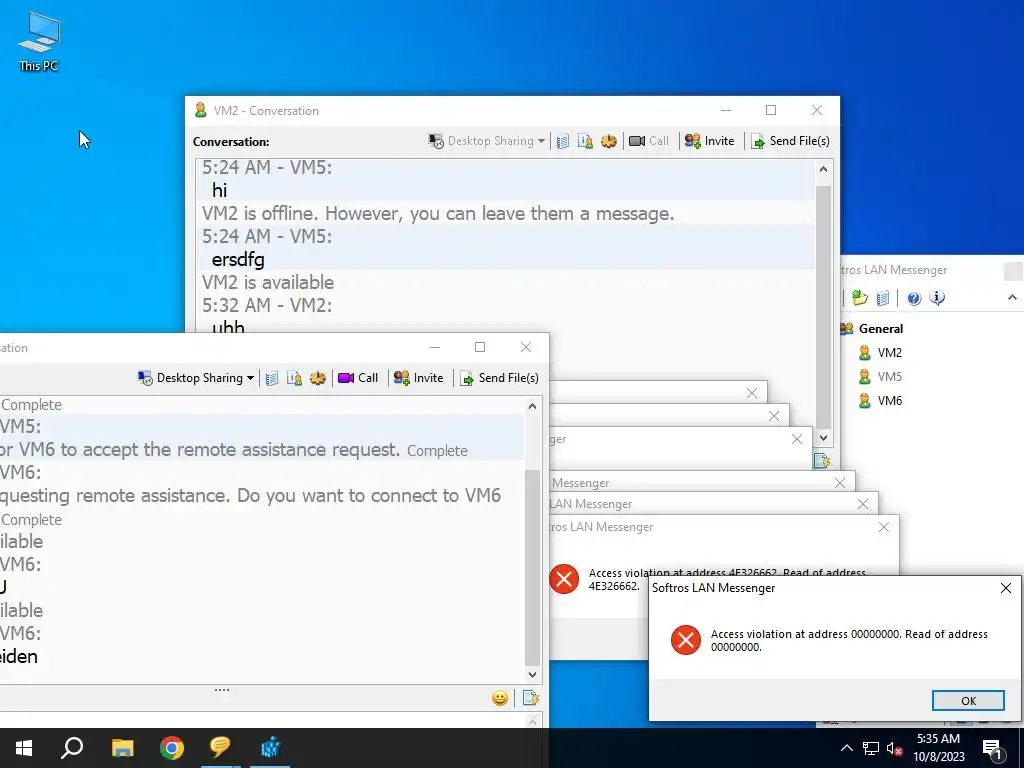Open Desktop Sharing dropdown in front conversation window
Image resolution: width=1024 pixels, height=768 pixels.
coord(195,377)
